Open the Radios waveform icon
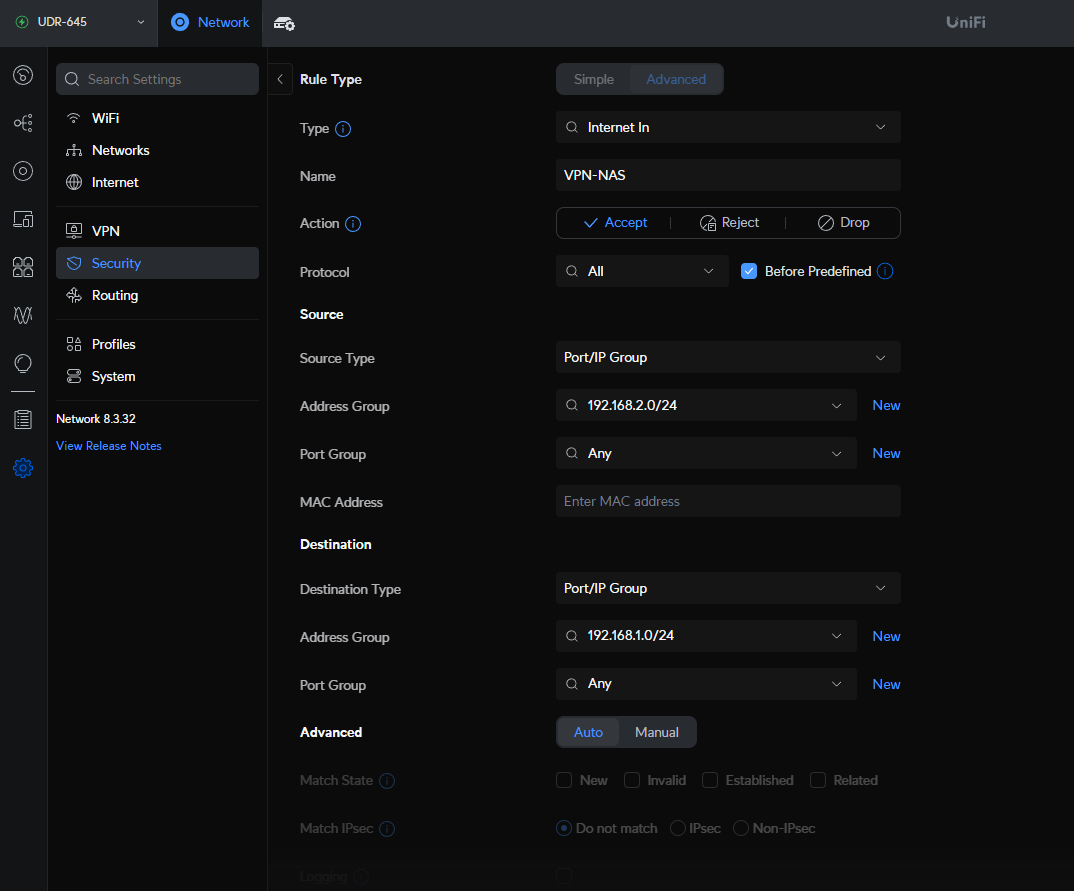1074x891 pixels. click(x=23, y=315)
